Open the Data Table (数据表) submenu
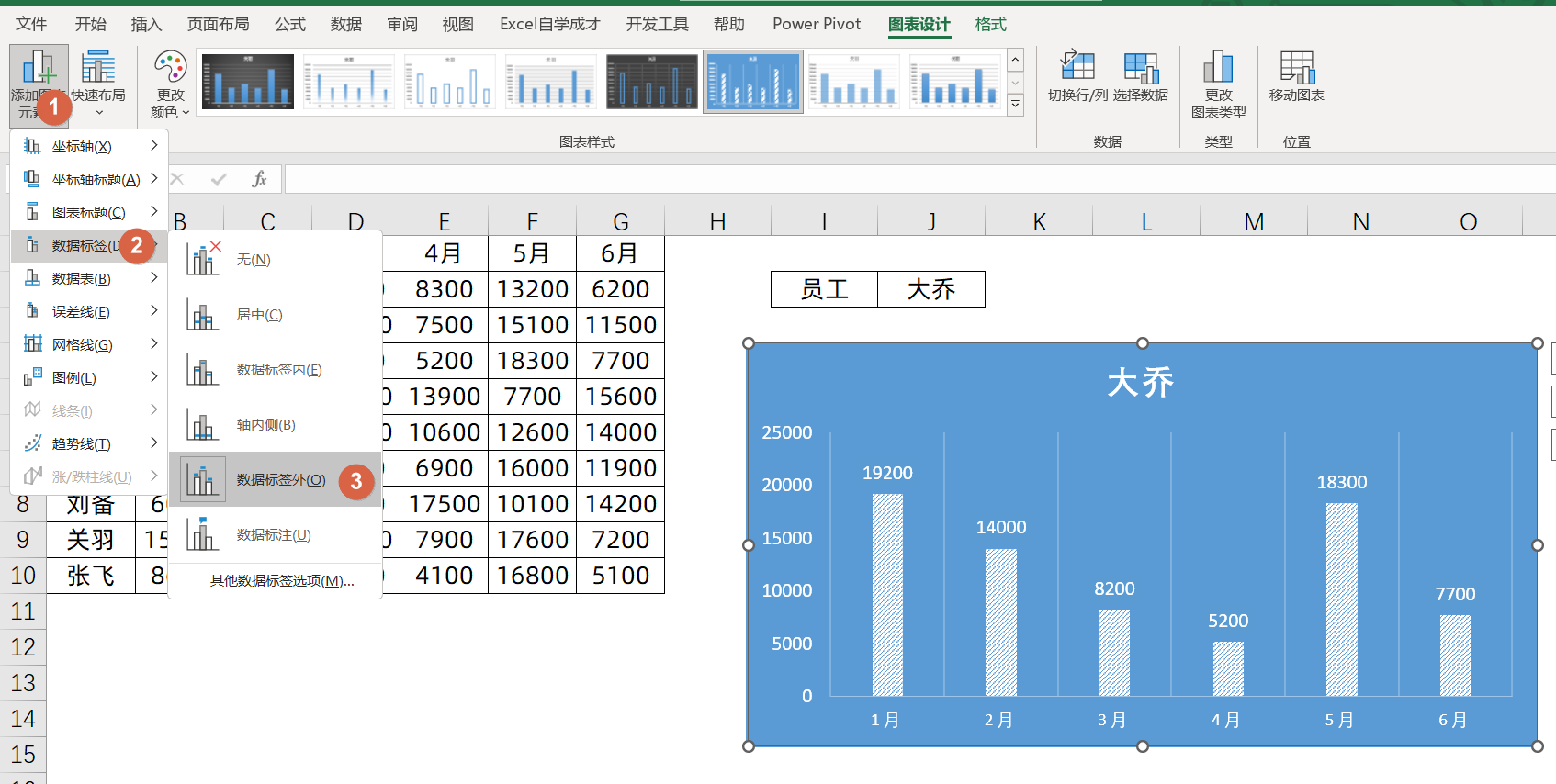1556x784 pixels. click(89, 278)
